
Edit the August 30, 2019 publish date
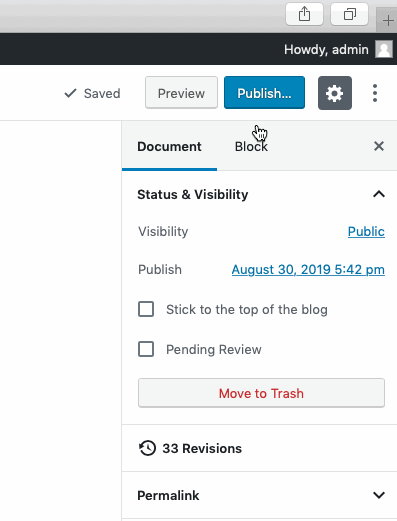point(308,269)
